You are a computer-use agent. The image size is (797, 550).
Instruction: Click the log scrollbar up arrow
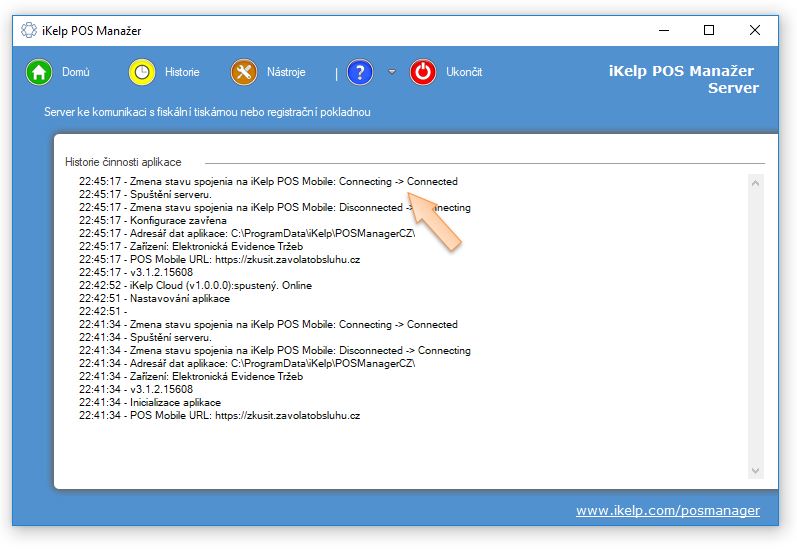[756, 182]
